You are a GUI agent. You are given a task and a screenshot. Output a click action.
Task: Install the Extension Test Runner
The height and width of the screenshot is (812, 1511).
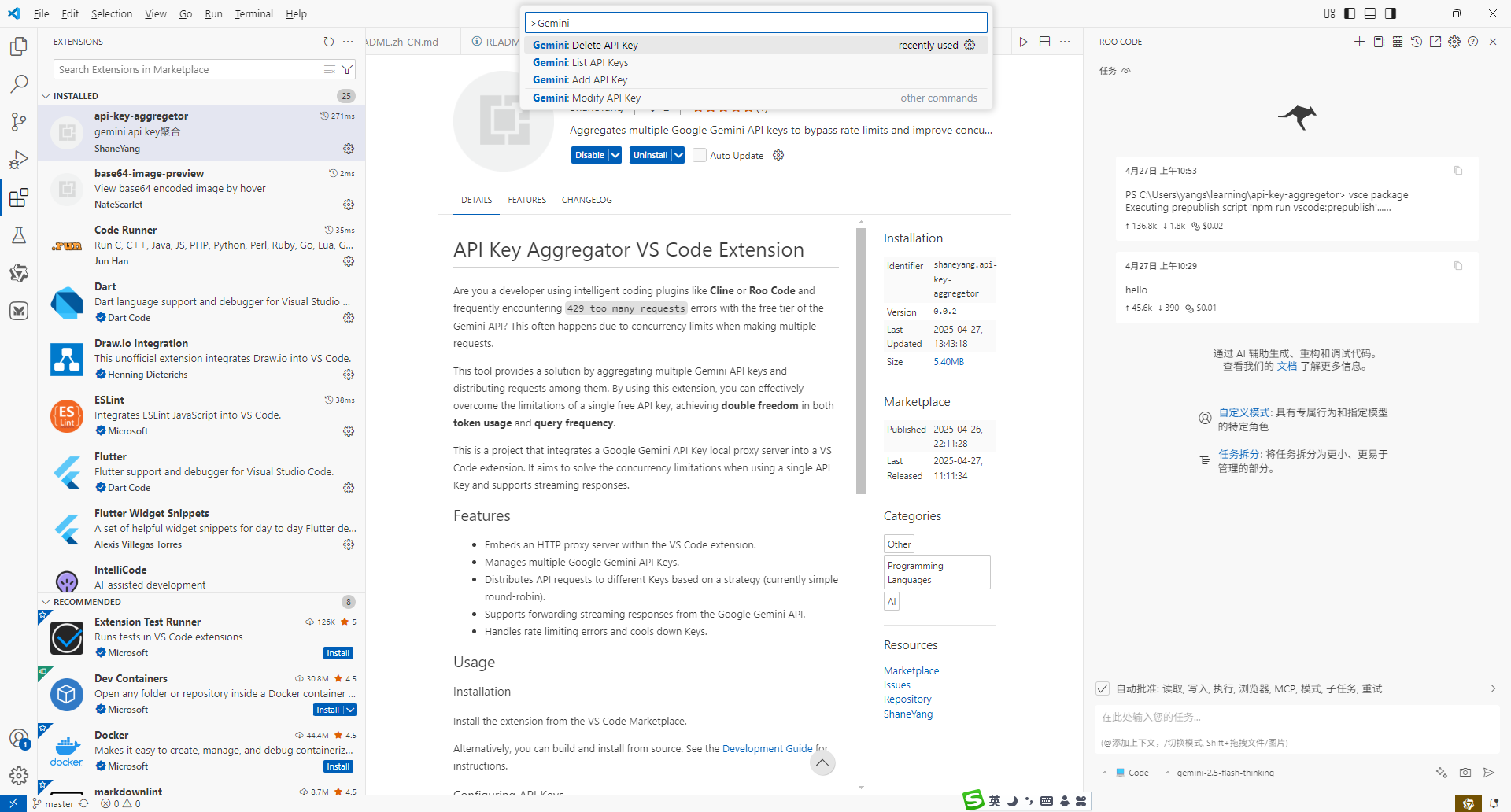coord(338,653)
